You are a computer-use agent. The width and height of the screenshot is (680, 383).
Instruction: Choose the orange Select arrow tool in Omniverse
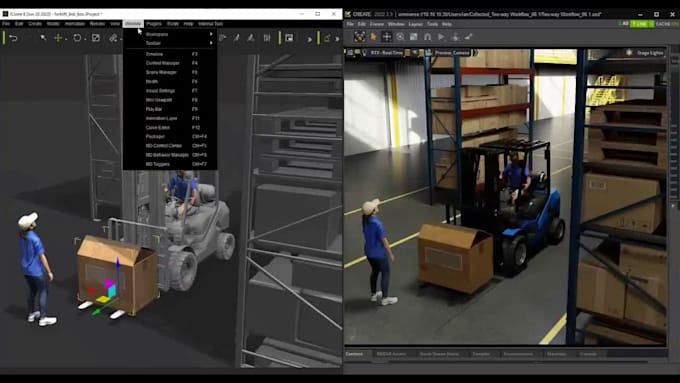373,37
